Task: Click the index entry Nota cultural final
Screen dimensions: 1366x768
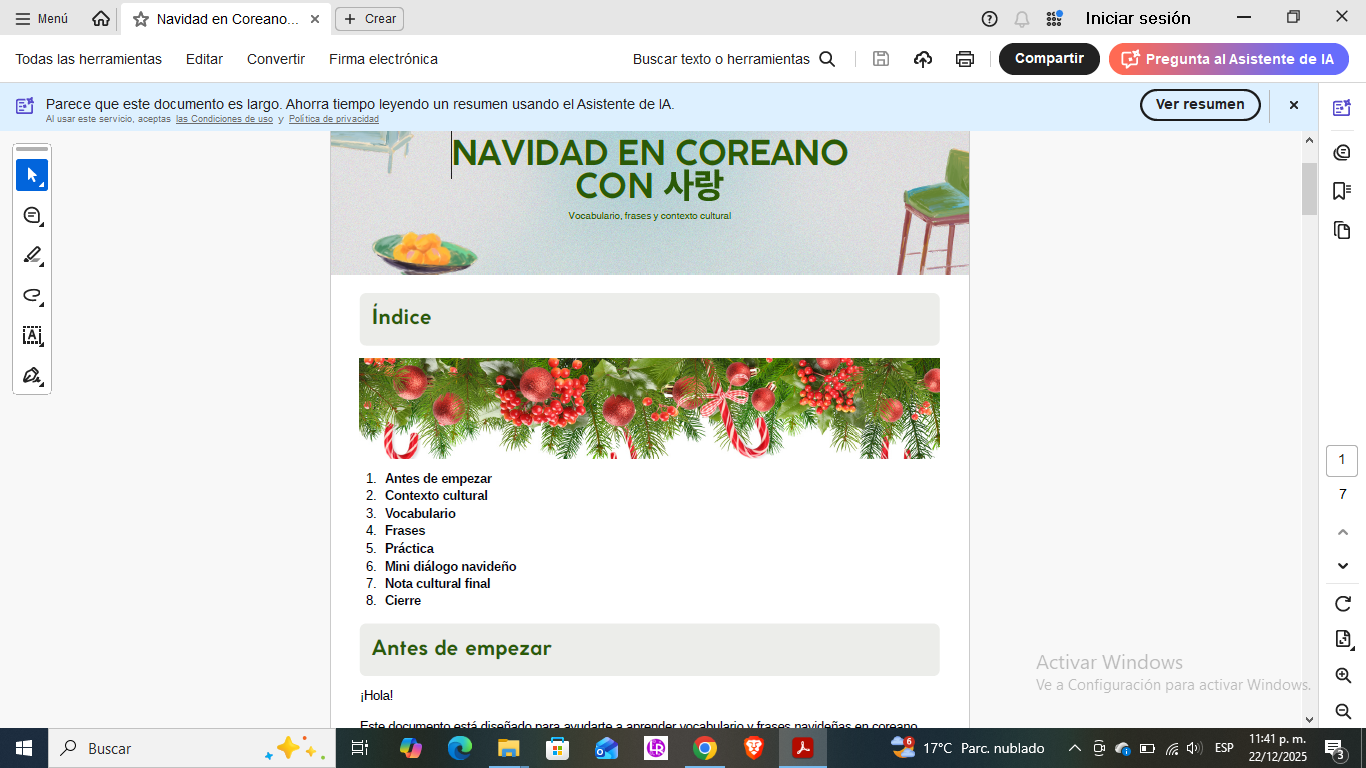Action: tap(437, 583)
